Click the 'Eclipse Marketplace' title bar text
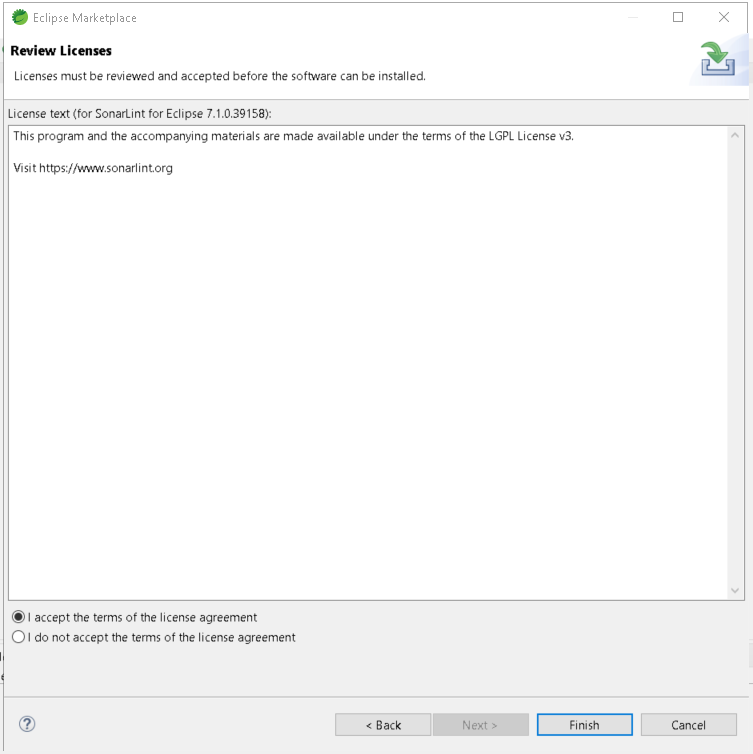 coord(85,18)
